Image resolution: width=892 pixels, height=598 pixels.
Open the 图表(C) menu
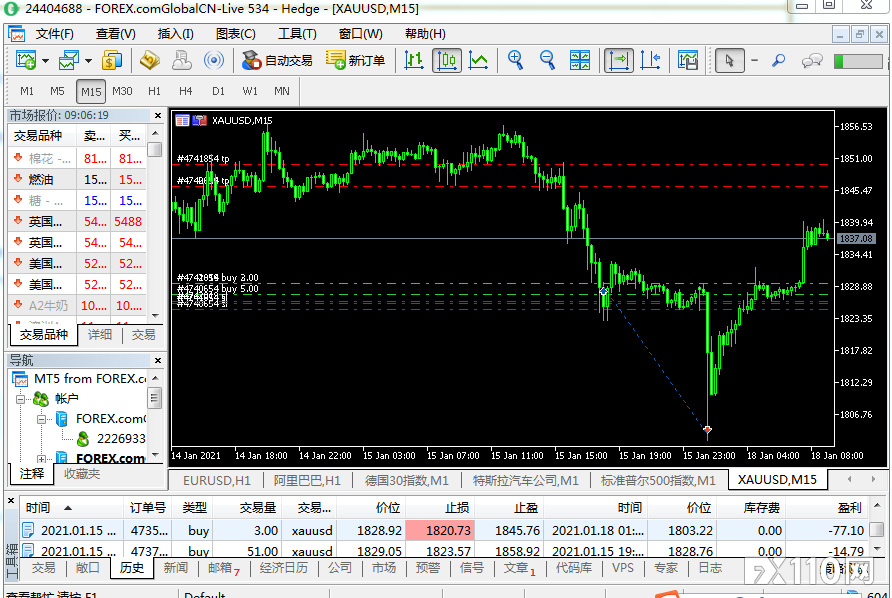point(236,34)
